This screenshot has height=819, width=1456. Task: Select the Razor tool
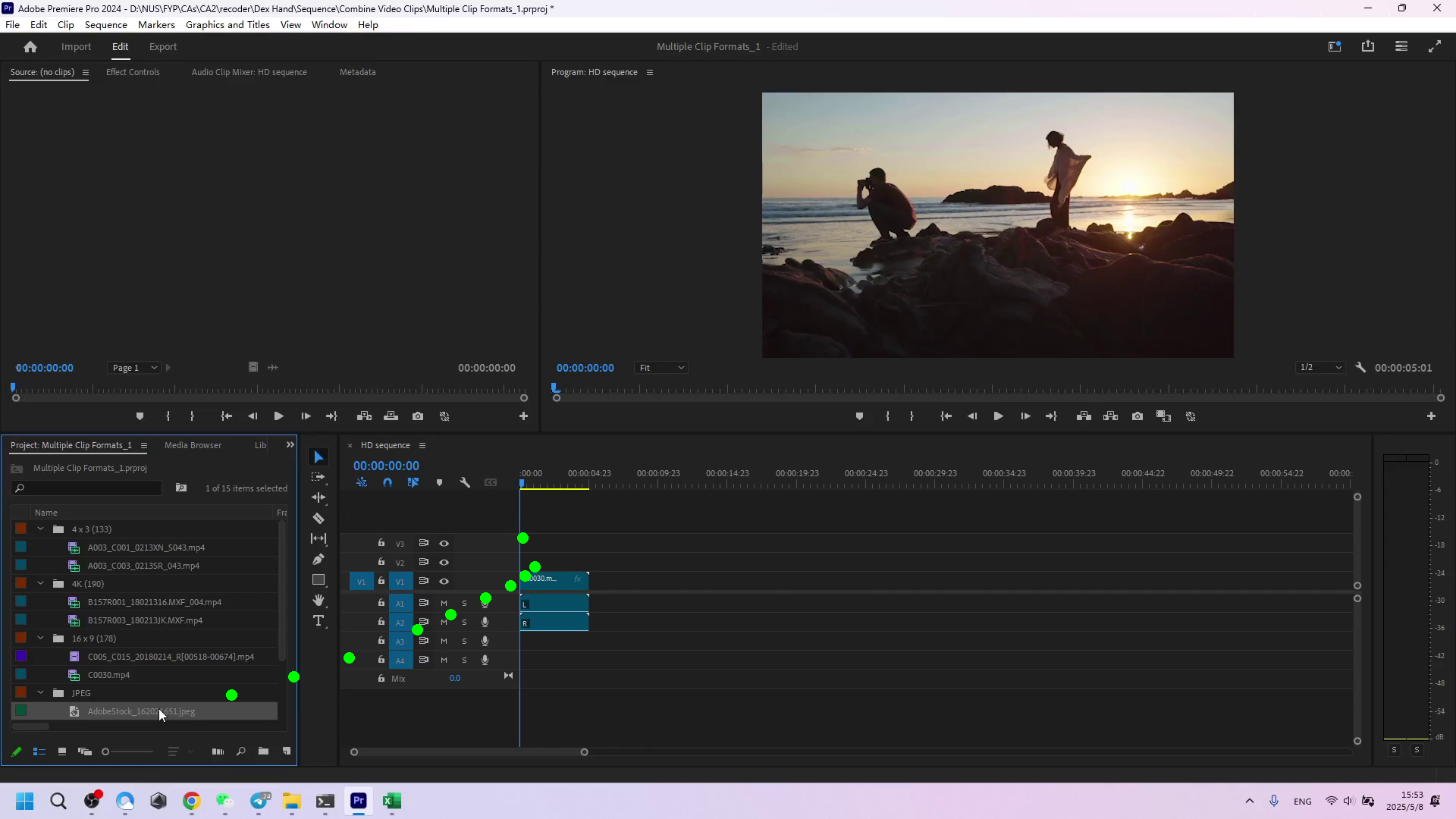318,519
